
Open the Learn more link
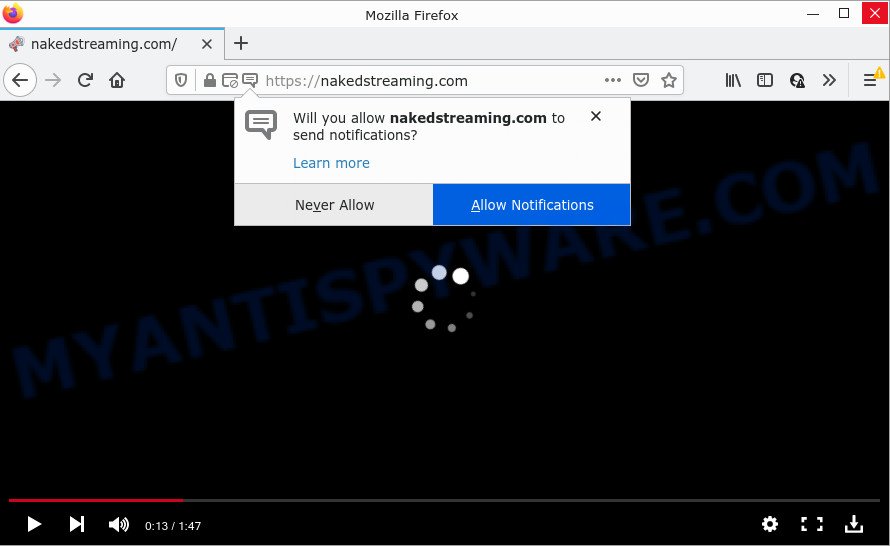coord(331,163)
